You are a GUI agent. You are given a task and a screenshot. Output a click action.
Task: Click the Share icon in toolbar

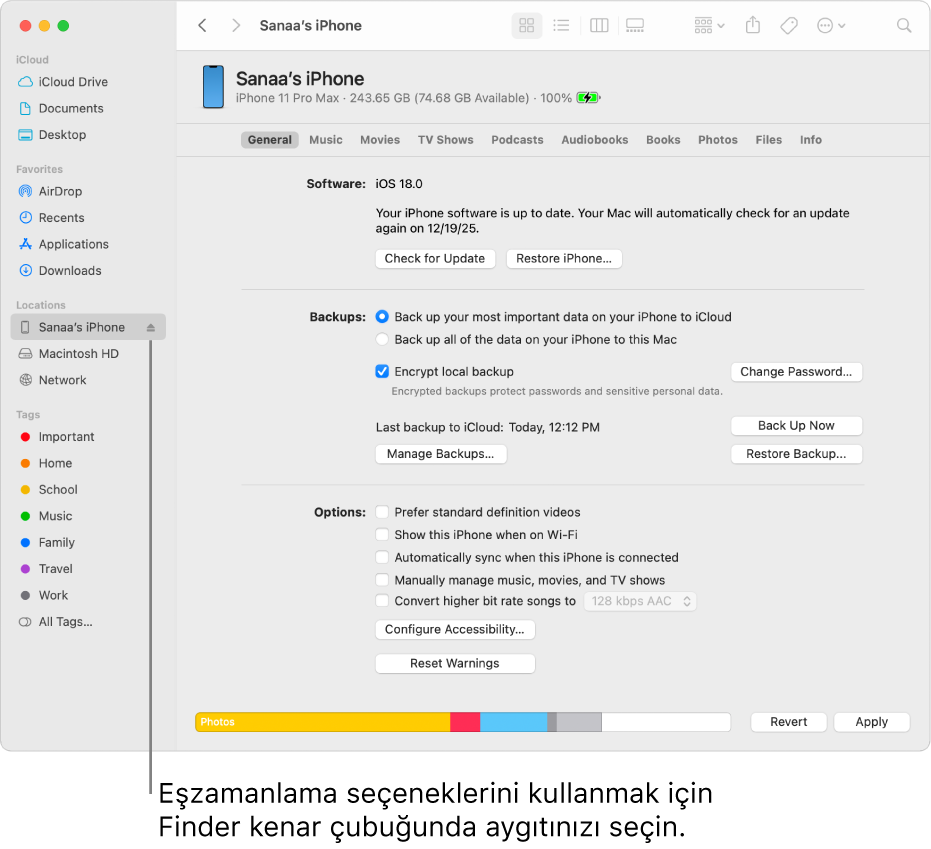click(753, 26)
